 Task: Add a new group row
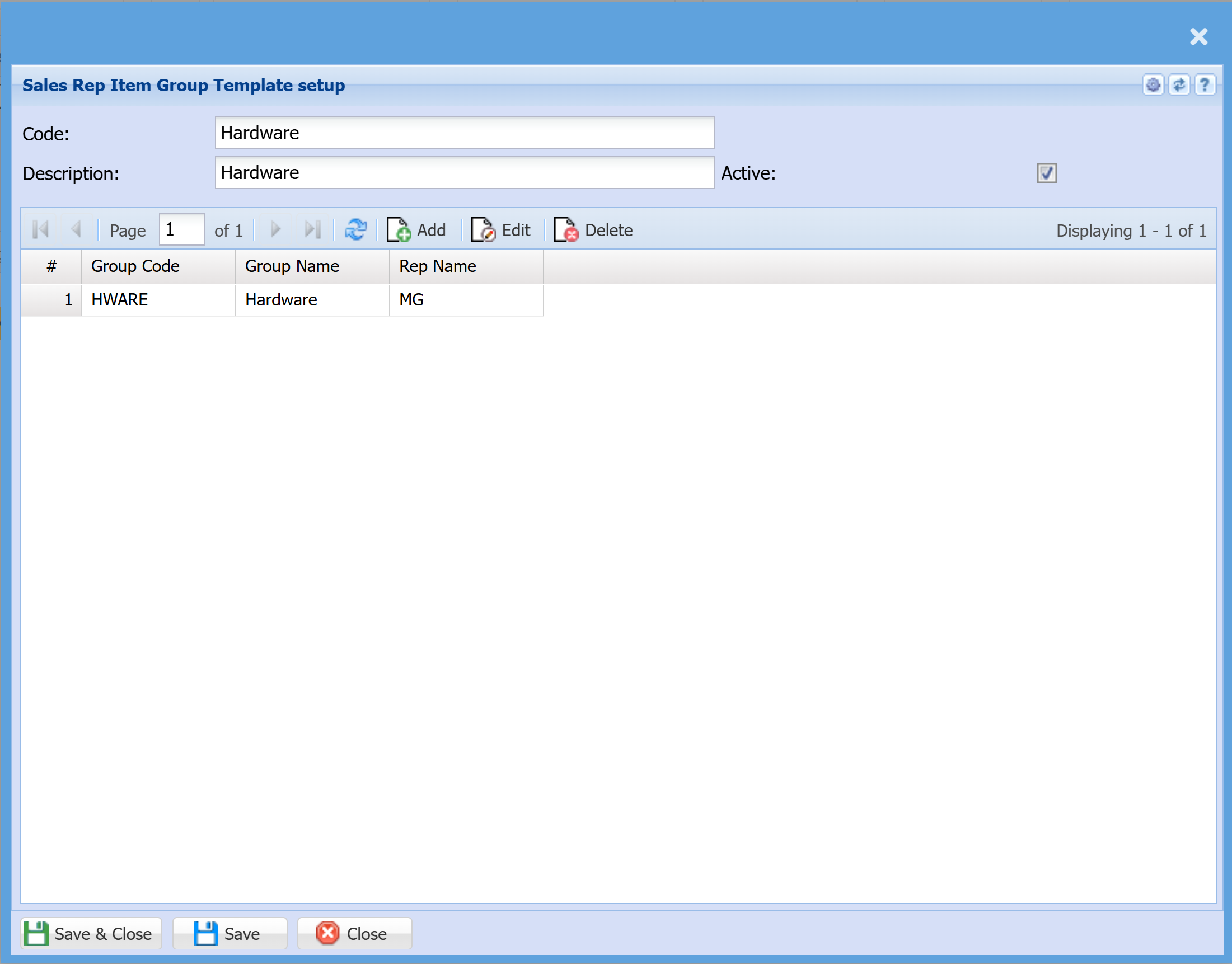(x=416, y=231)
